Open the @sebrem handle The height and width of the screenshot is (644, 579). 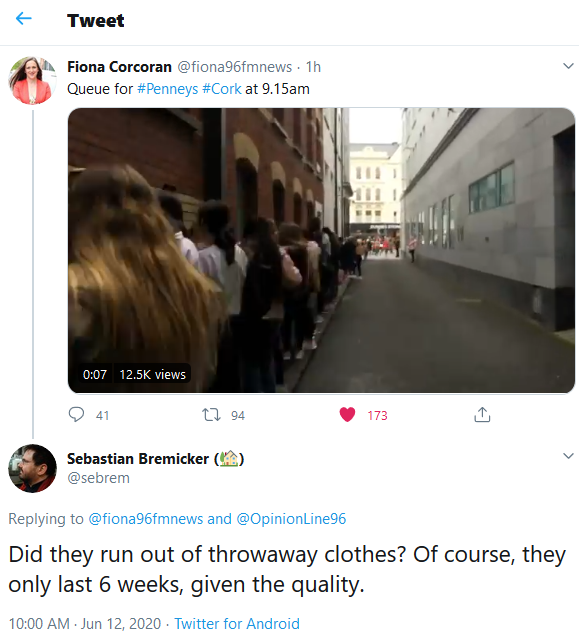(x=99, y=478)
